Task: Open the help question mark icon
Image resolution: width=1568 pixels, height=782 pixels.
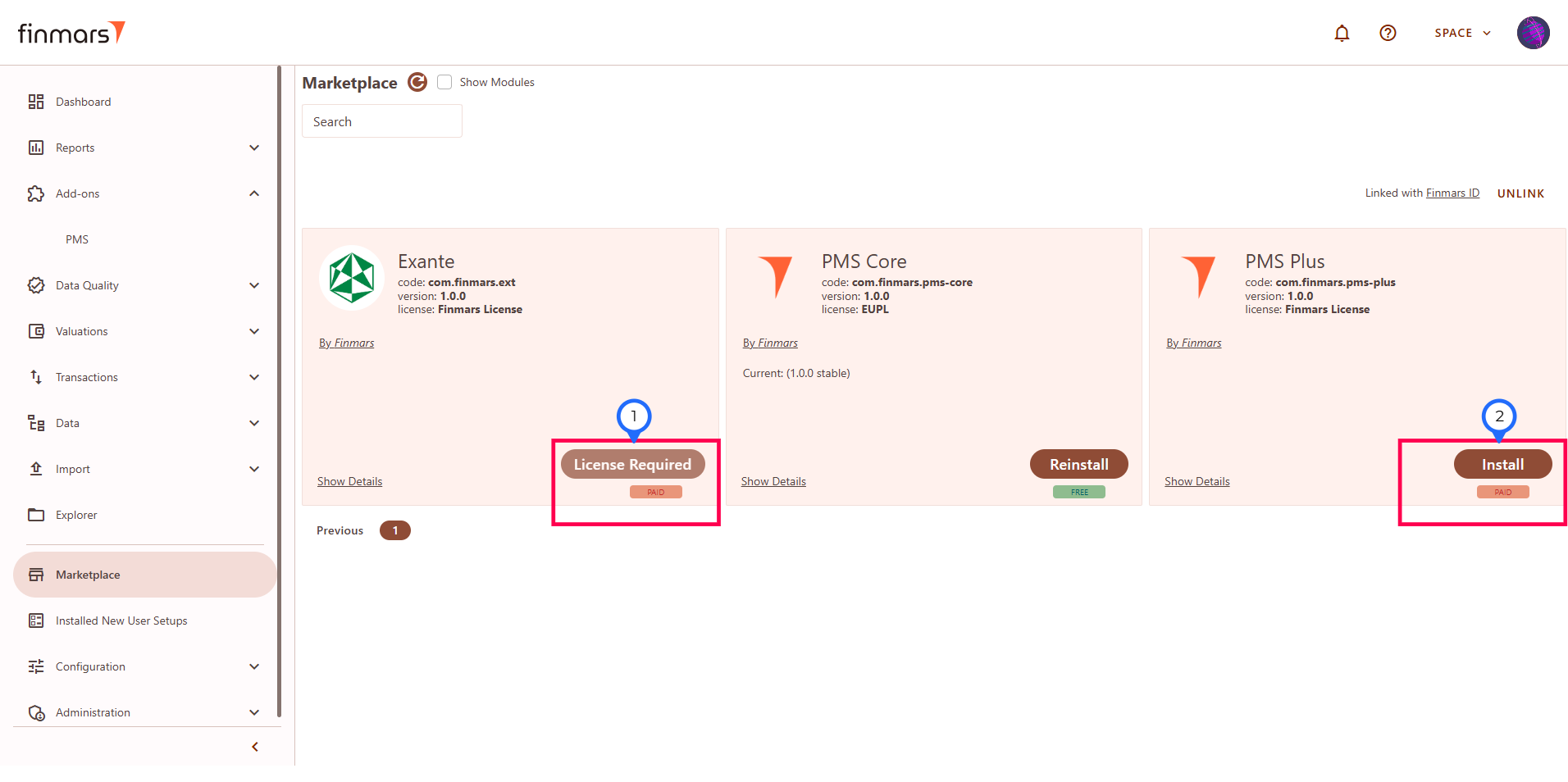Action: click(x=1388, y=33)
